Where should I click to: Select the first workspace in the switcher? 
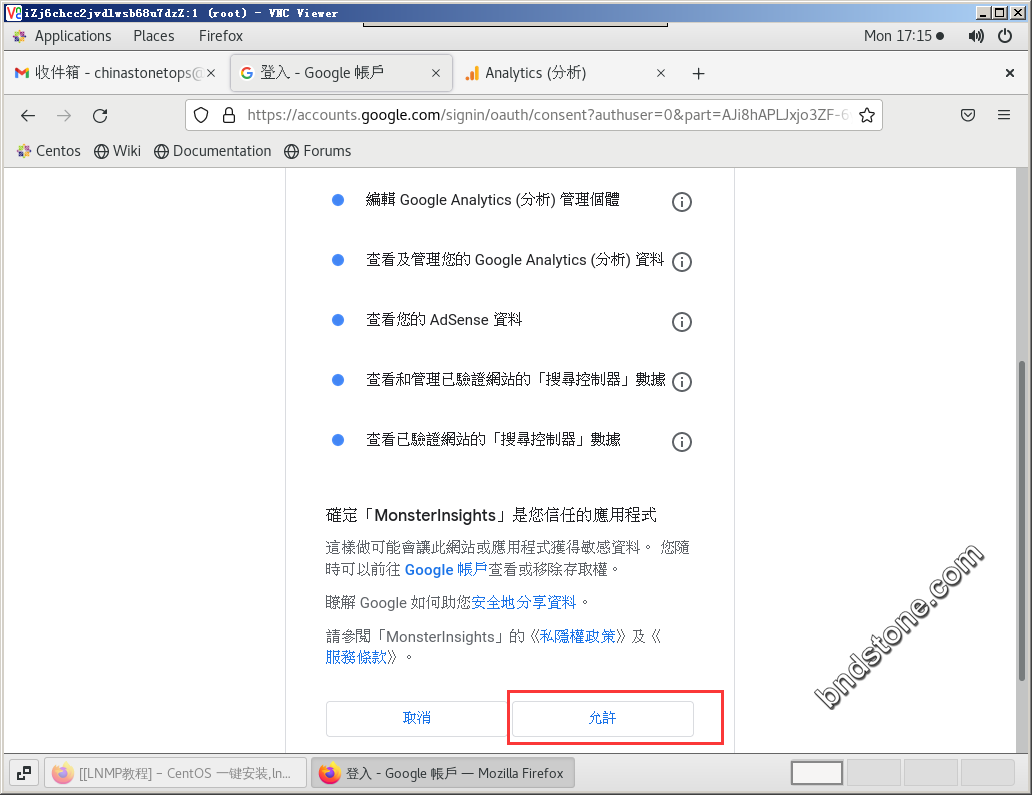click(x=817, y=773)
